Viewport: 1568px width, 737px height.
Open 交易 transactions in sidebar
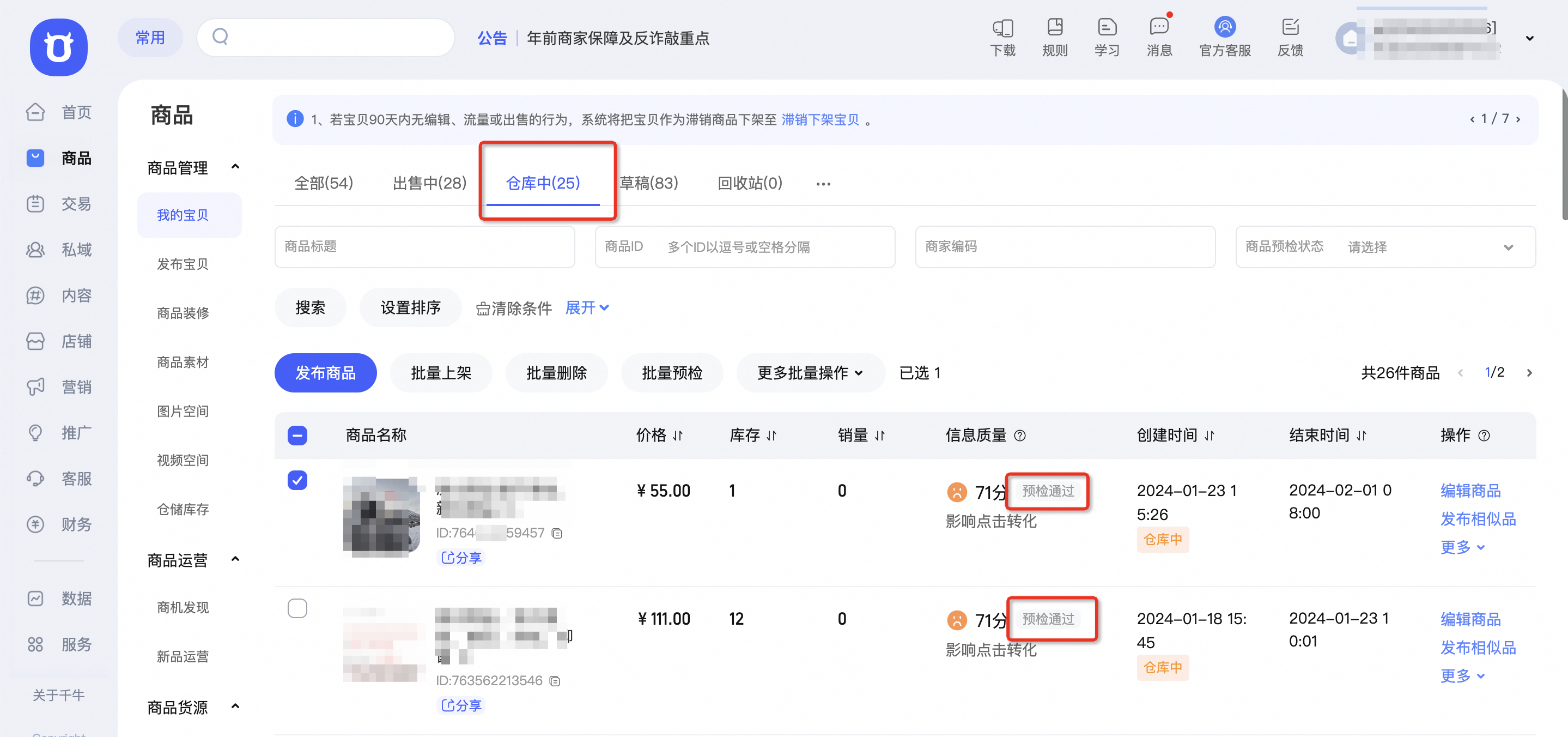(59, 203)
